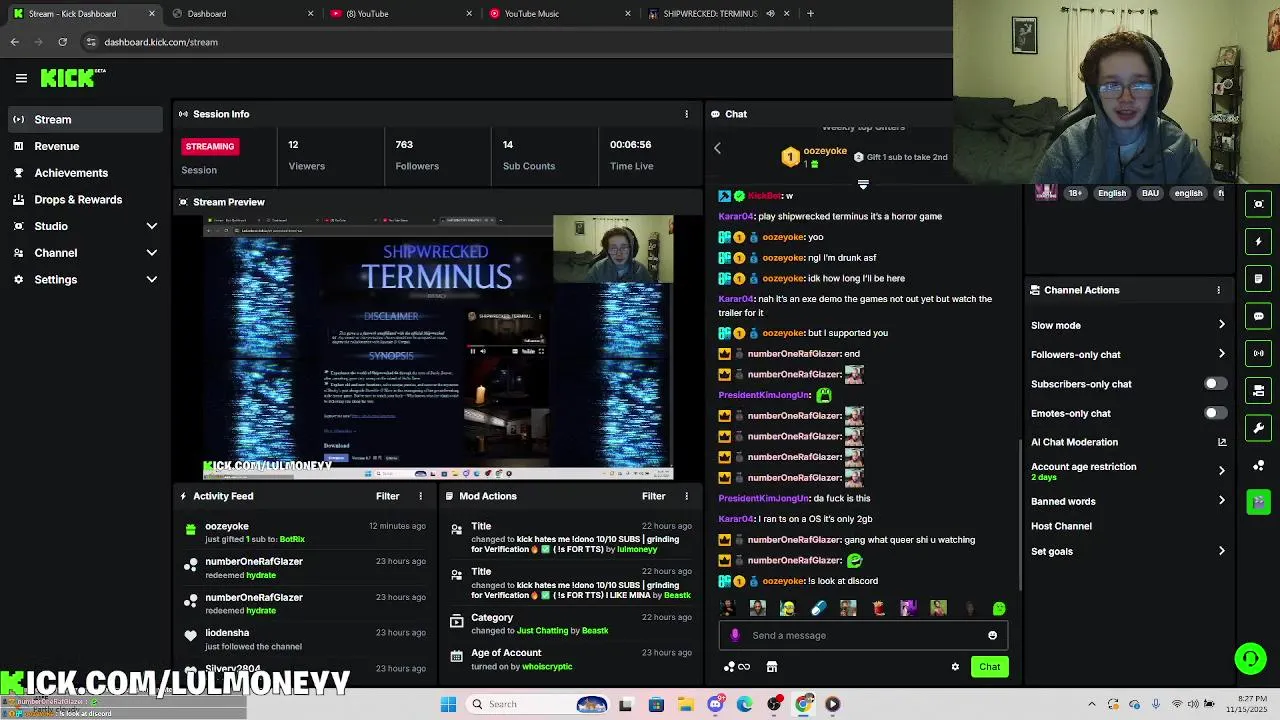Screen dimensions: 1280x720
Task: Click the green Chat send button
Action: (x=989, y=667)
